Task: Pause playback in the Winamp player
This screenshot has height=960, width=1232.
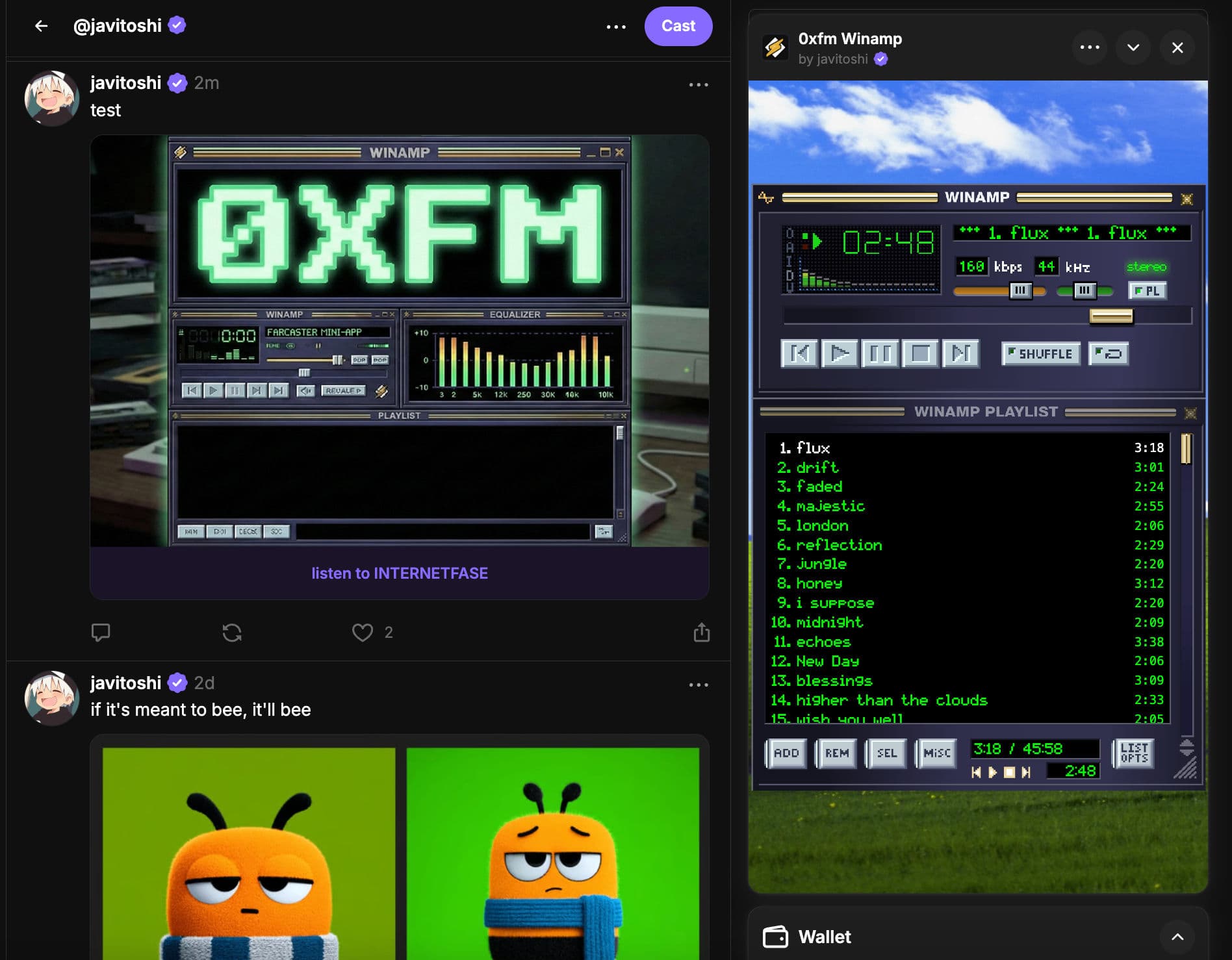Action: 880,353
